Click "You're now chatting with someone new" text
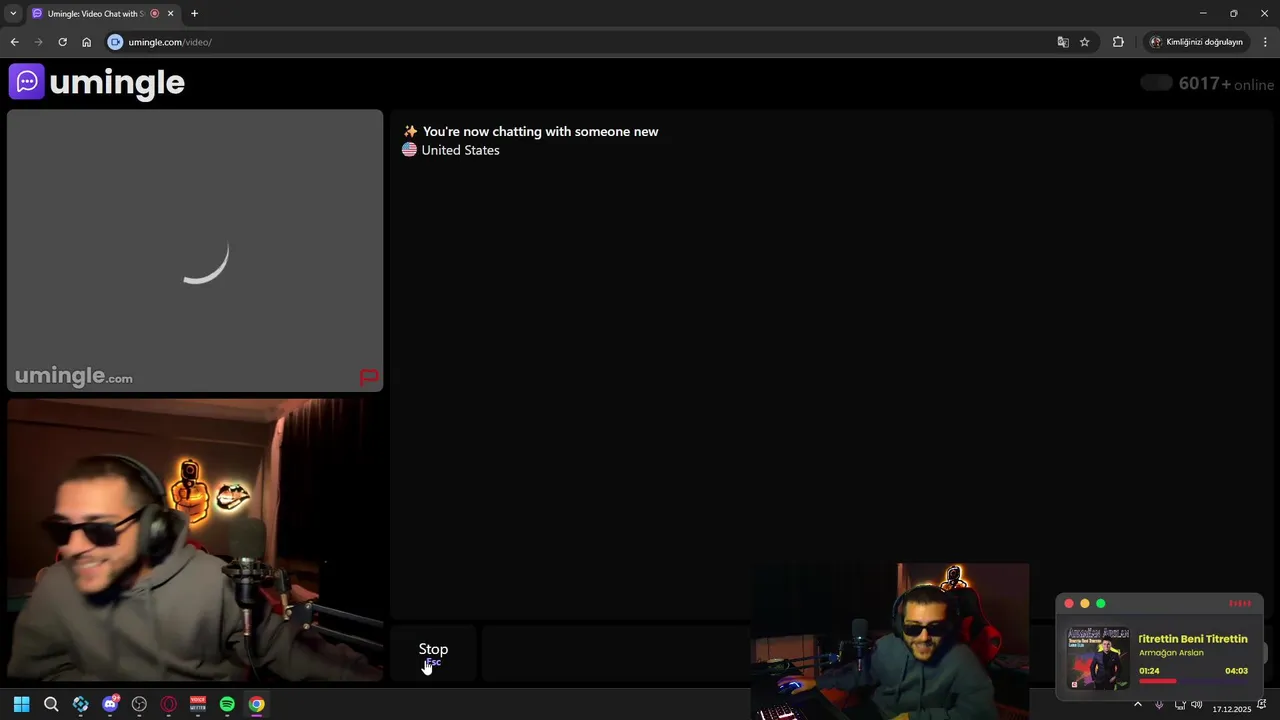Screen dimensions: 1280x720 pos(540,131)
